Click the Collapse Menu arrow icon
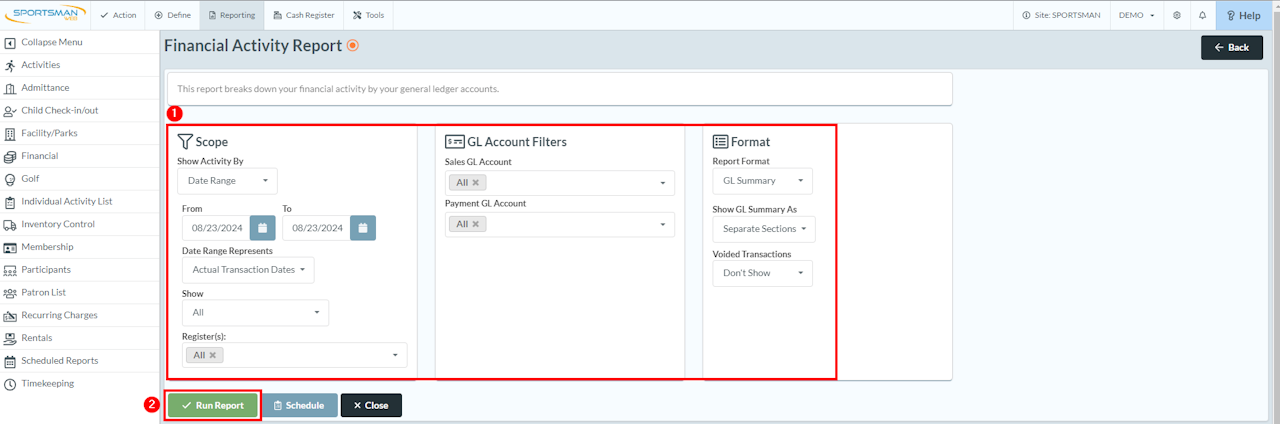This screenshot has width=1280, height=424. (x=10, y=43)
